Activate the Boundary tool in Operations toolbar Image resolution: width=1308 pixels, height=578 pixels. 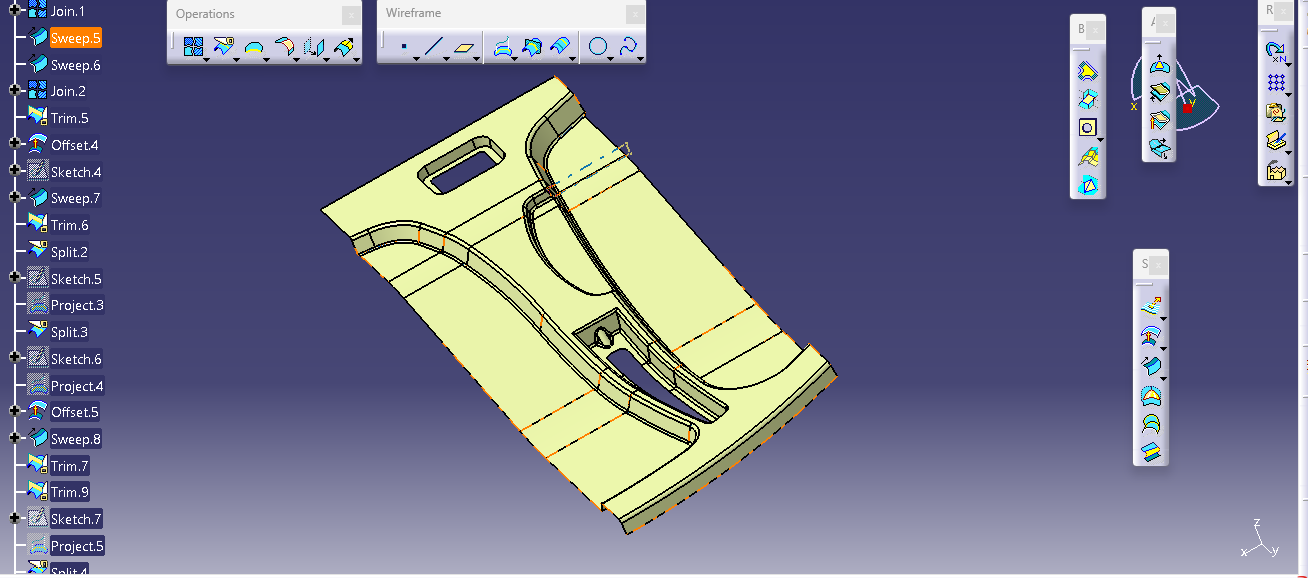point(253,46)
